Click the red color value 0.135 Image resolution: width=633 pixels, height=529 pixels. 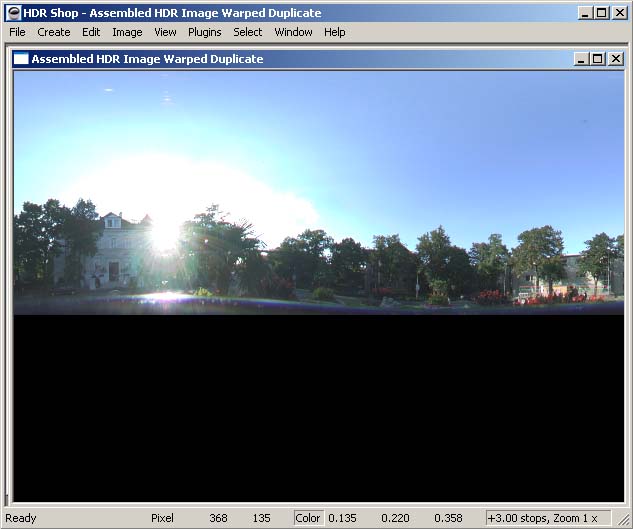[342, 518]
